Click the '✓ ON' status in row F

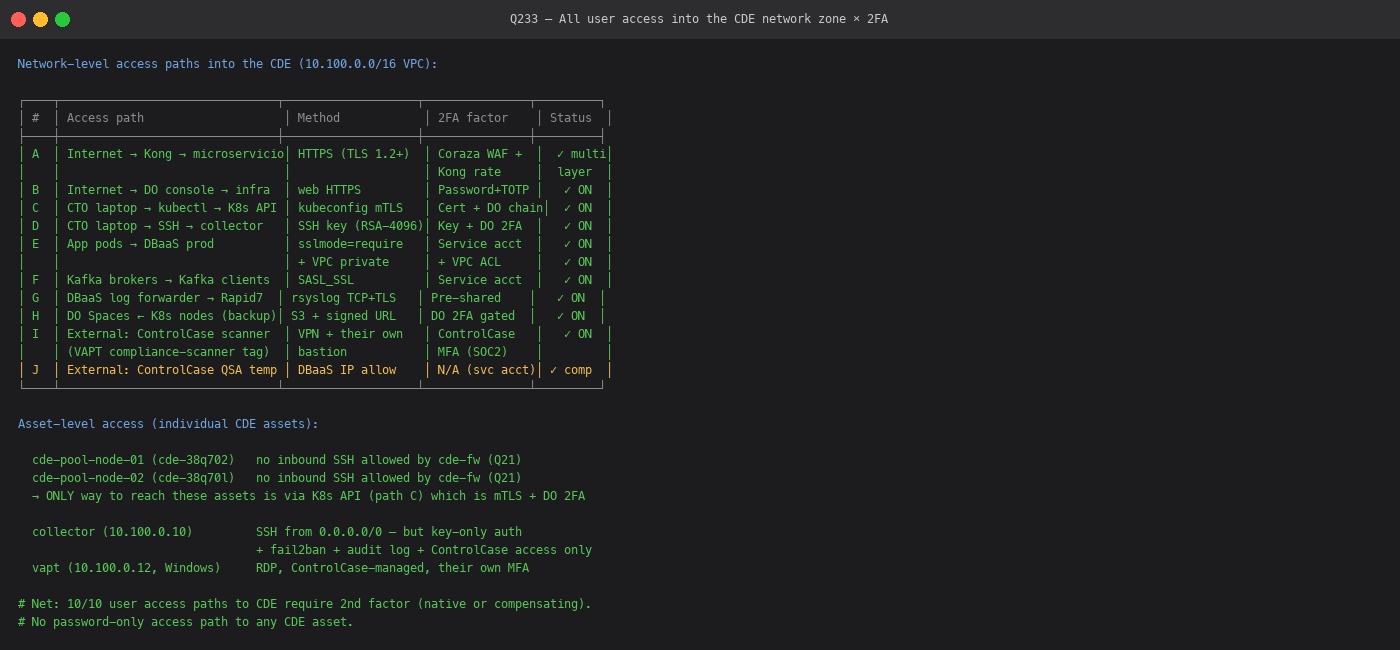point(578,280)
